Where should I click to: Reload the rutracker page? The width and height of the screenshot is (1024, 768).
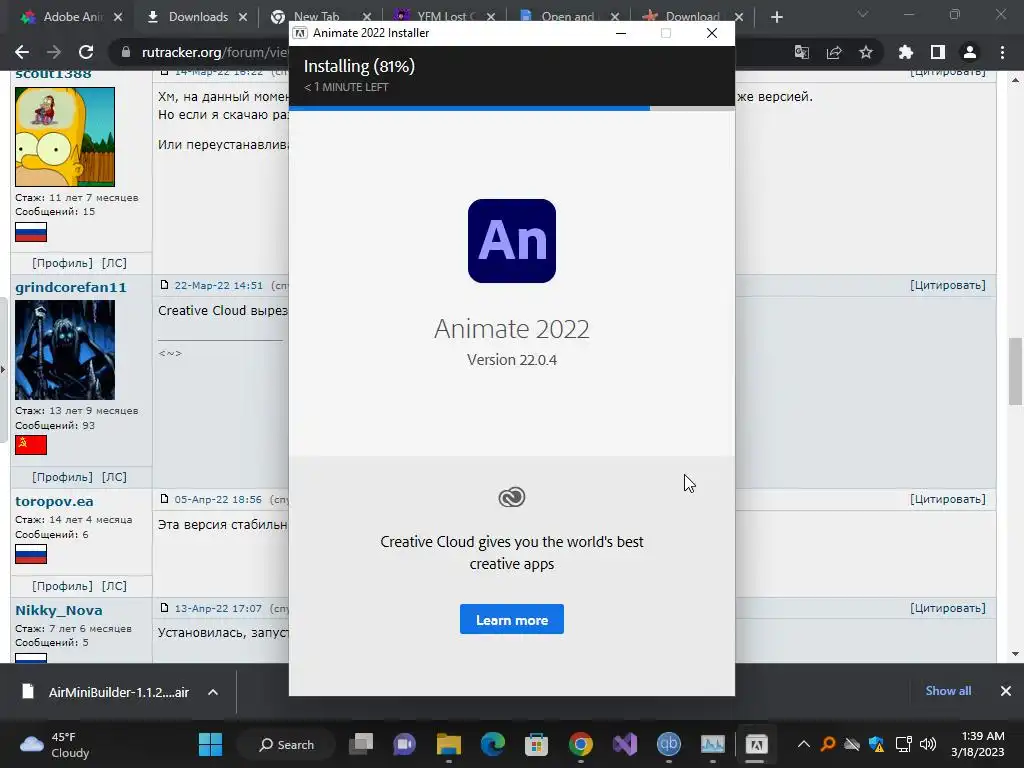coord(86,52)
